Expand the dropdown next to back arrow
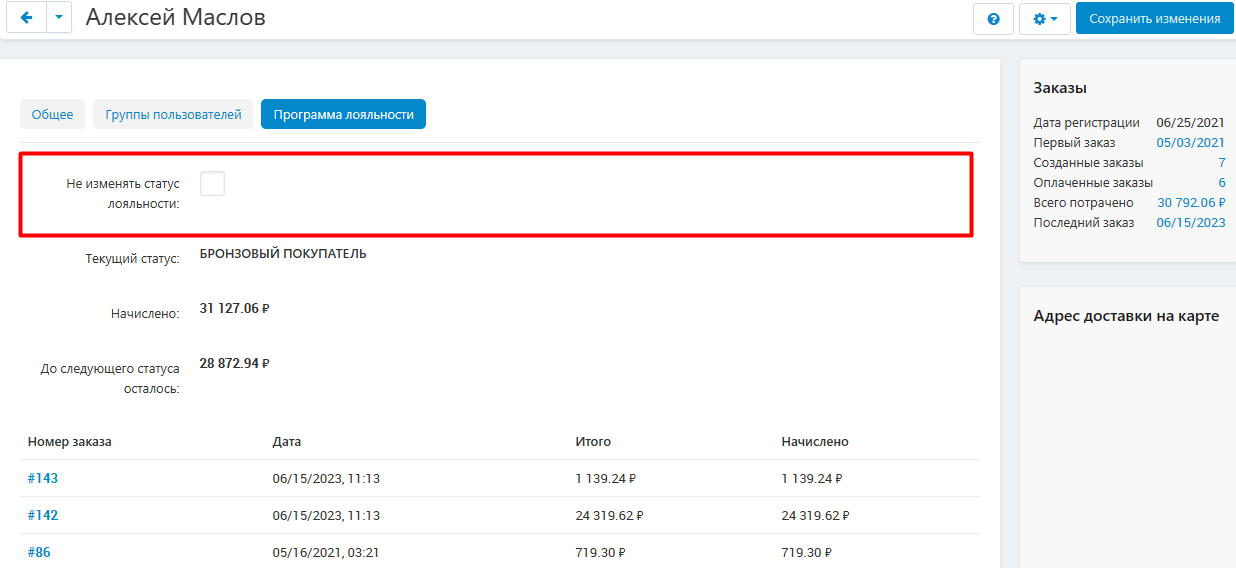This screenshot has height=568, width=1236. click(59, 18)
